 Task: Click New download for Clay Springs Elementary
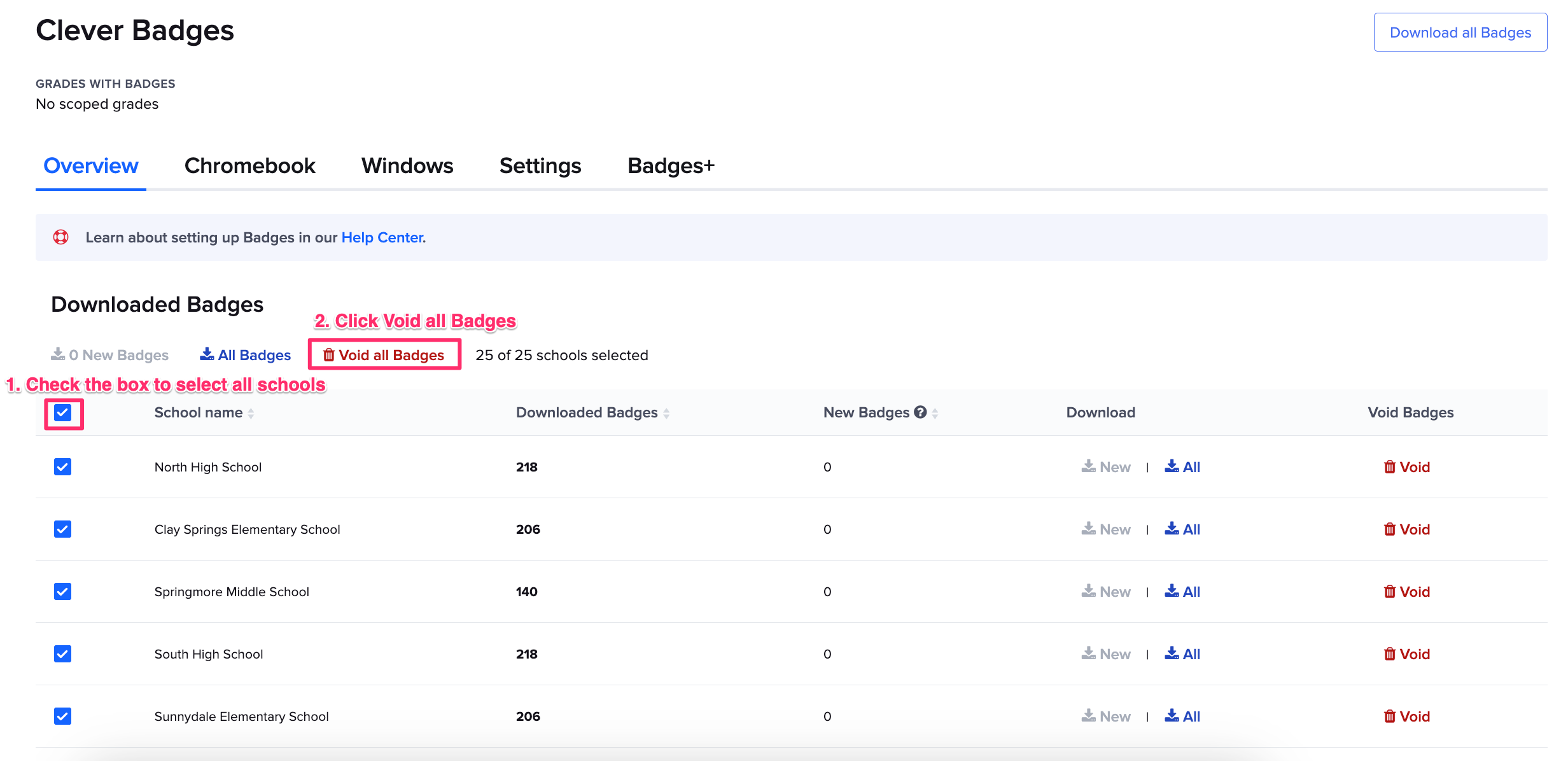(x=1106, y=529)
